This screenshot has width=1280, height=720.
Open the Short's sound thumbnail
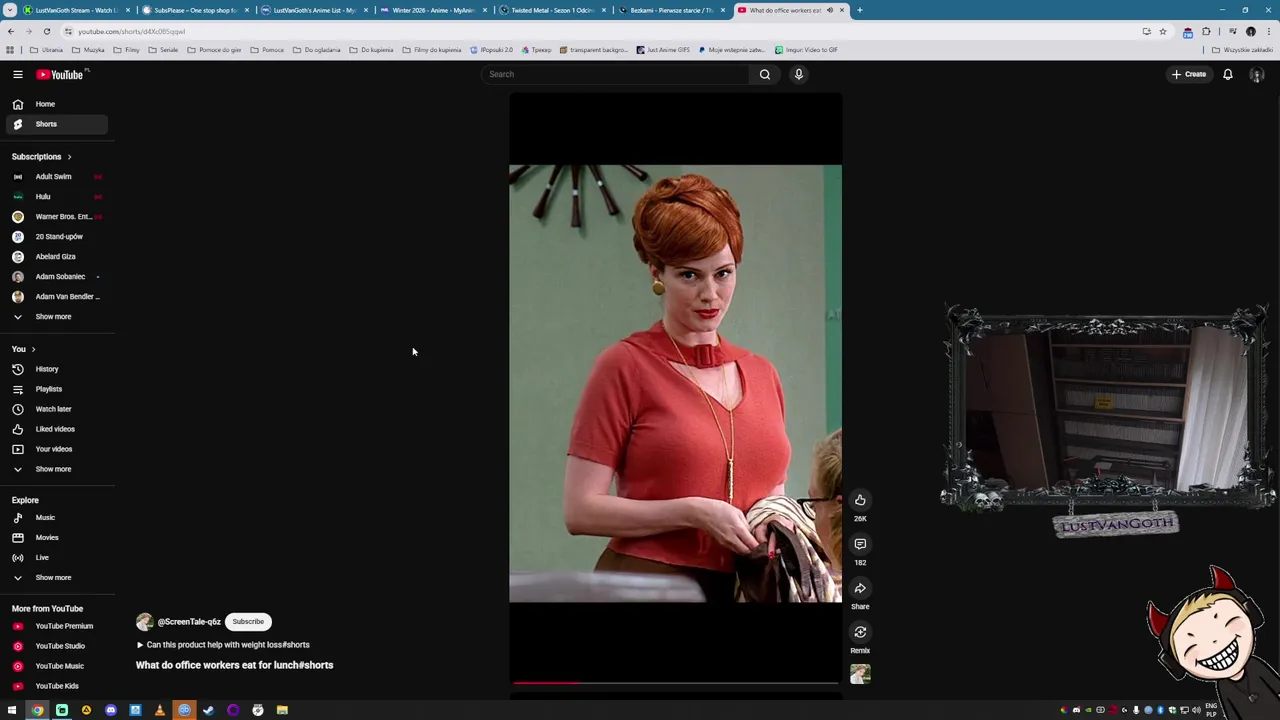click(x=860, y=675)
